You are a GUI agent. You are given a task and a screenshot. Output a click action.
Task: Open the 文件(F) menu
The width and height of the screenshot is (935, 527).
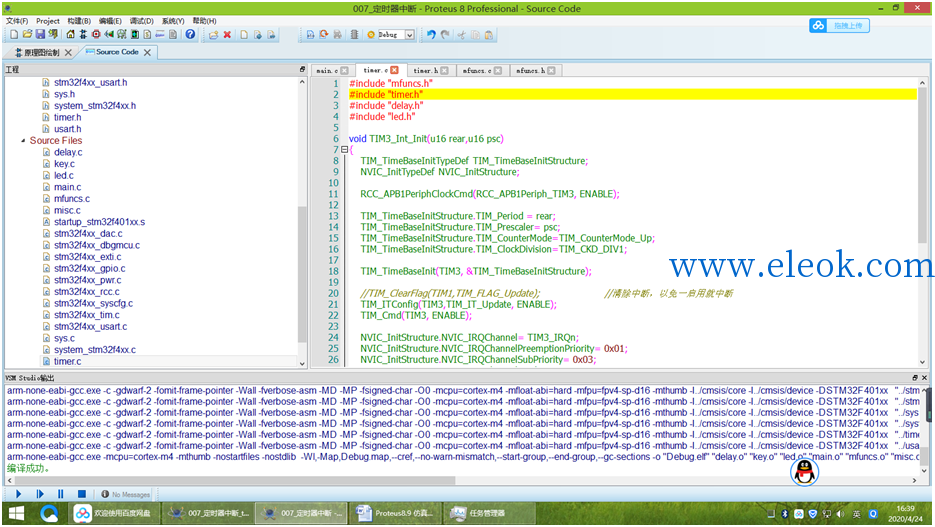coord(17,21)
